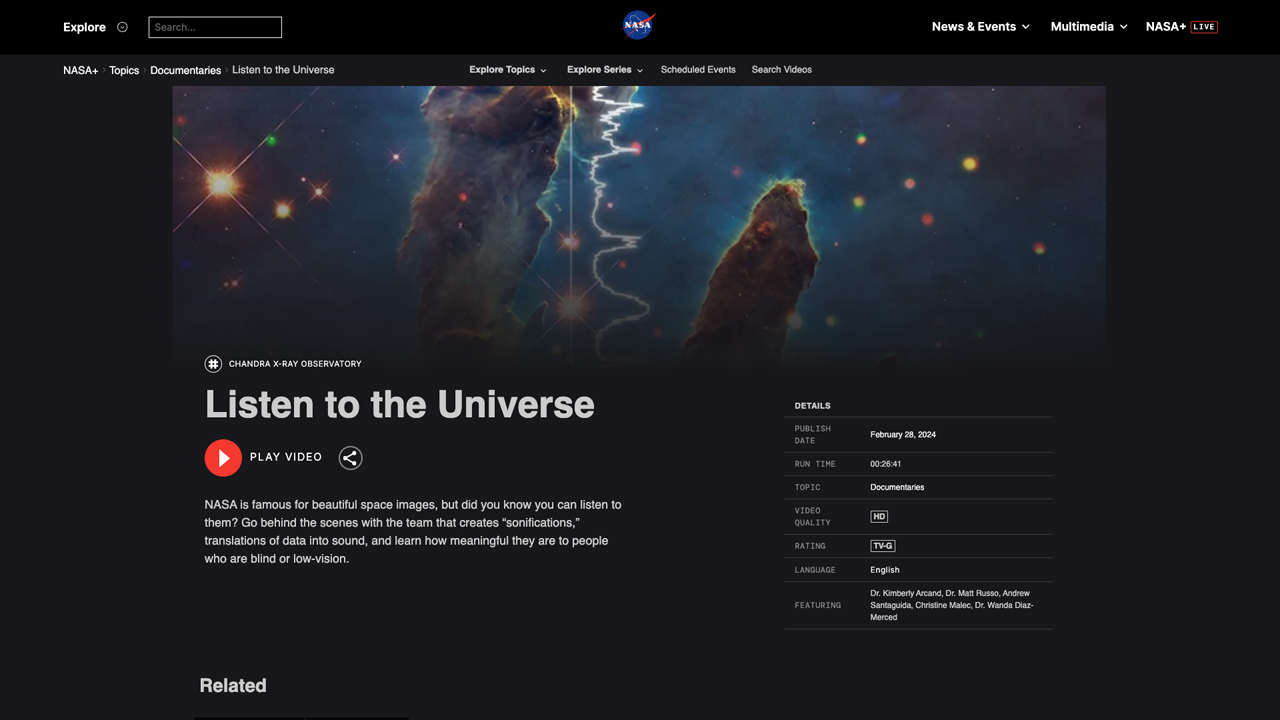Screen dimensions: 1280x720
Task: Go to NASA+ breadcrumb link
Action: [81, 70]
